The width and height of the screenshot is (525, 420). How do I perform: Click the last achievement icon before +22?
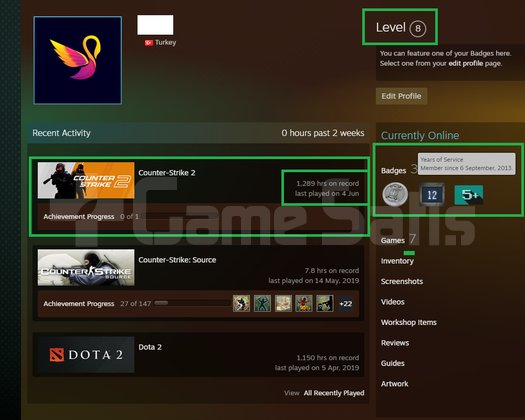coord(325,304)
